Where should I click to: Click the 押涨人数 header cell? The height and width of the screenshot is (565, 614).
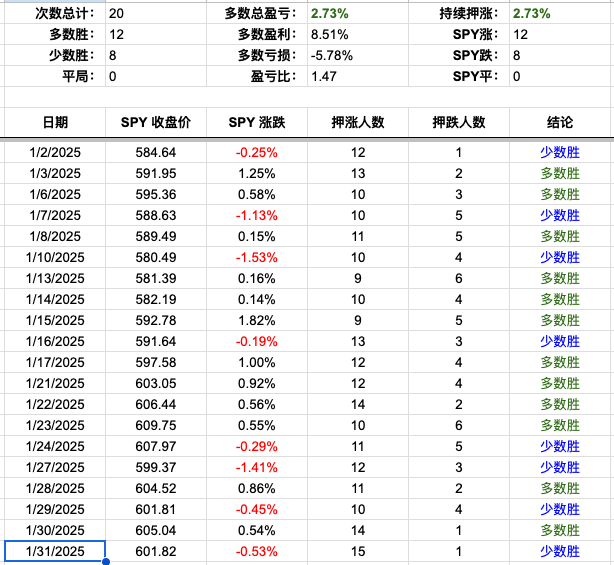pos(358,122)
